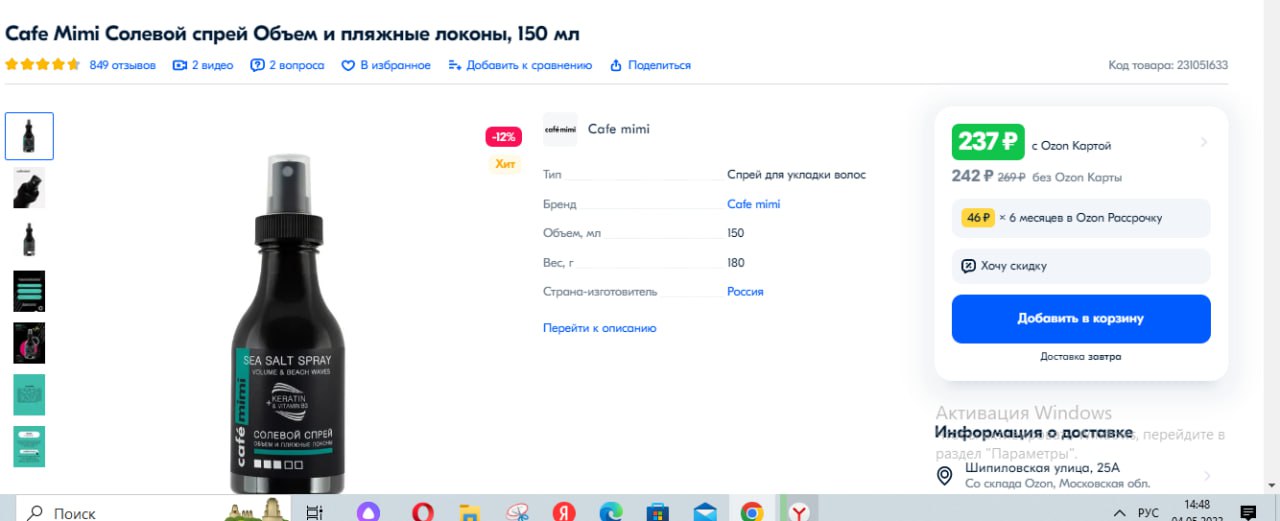Click the Россия country link
Screen dimensions: 1280x521
745,292
